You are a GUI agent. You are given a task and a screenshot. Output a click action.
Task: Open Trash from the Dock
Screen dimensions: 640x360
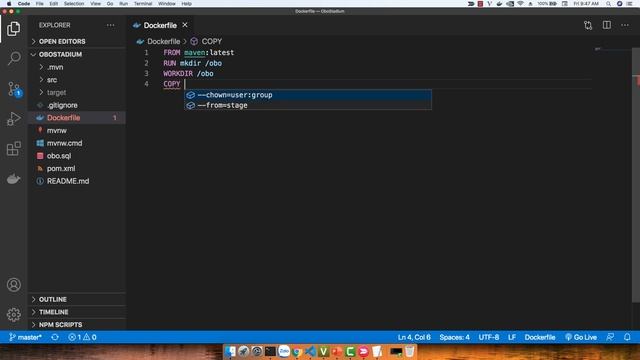(x=409, y=351)
